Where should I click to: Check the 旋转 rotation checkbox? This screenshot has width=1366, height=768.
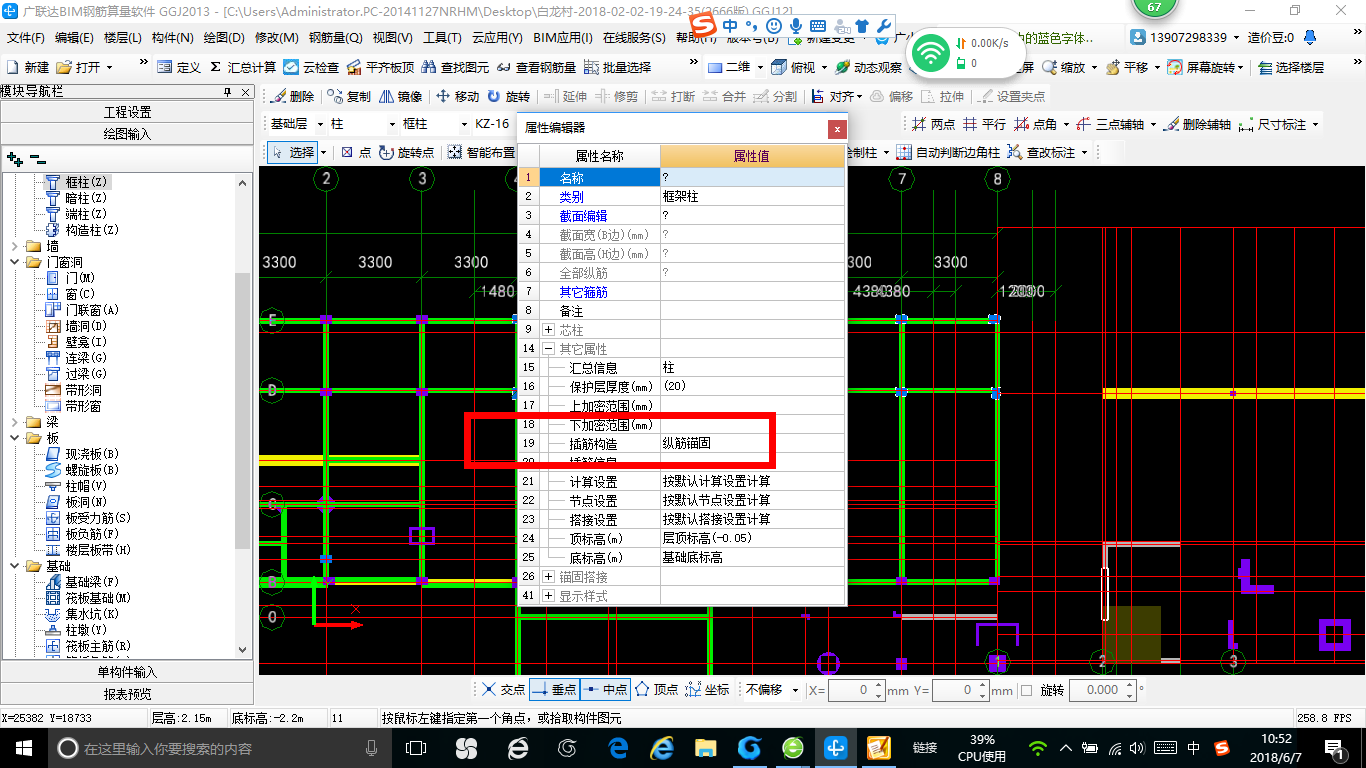(x=1026, y=690)
